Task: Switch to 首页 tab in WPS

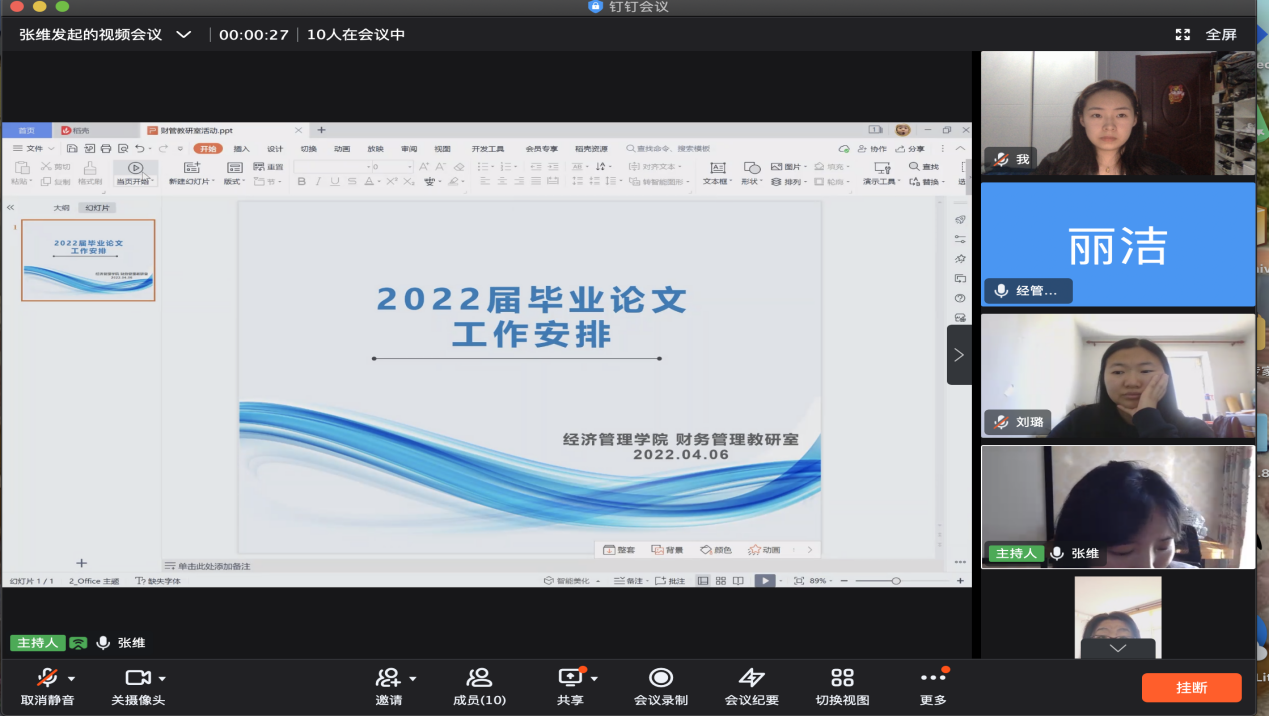Action: tap(26, 130)
